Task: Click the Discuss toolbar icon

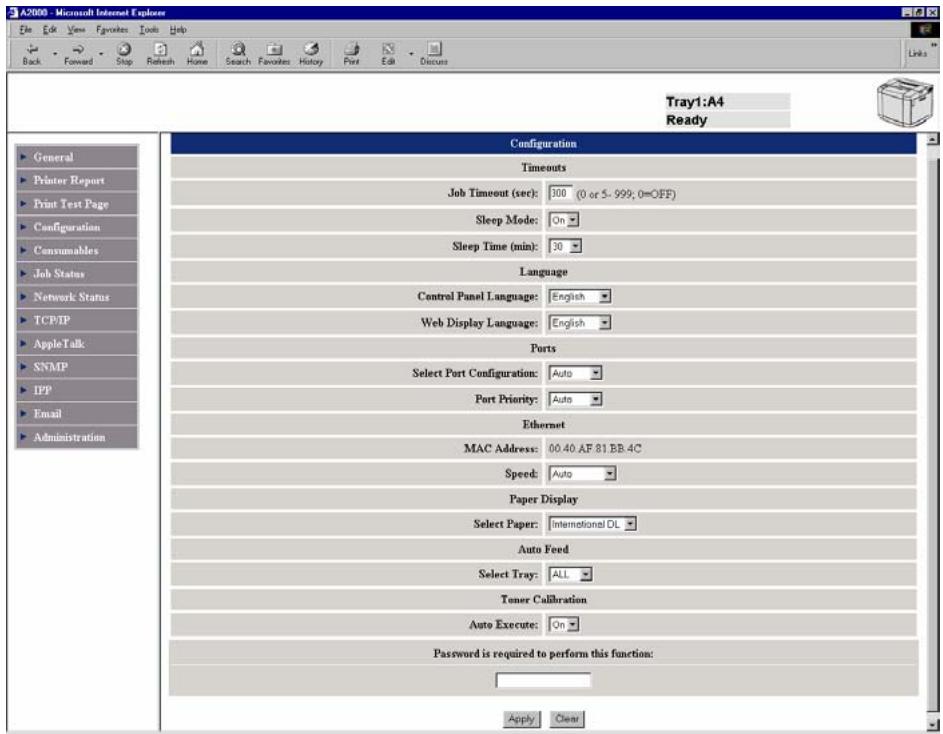Action: [x=434, y=54]
